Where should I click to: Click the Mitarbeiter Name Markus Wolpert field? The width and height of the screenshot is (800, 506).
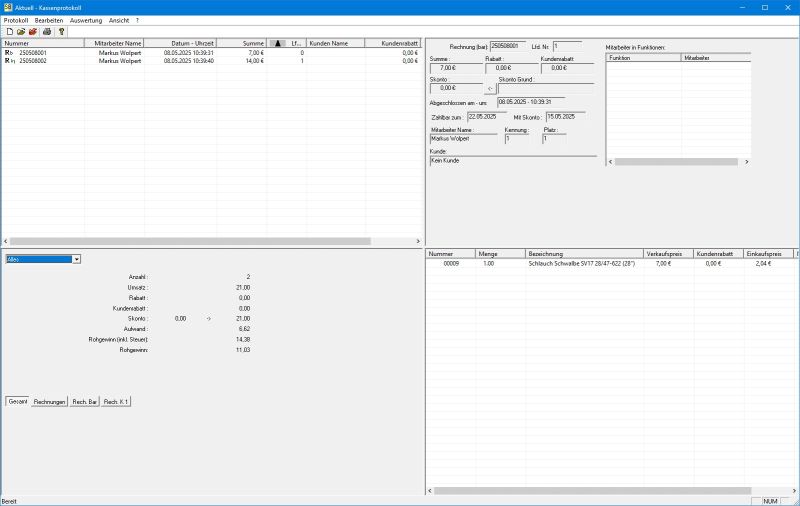click(464, 139)
